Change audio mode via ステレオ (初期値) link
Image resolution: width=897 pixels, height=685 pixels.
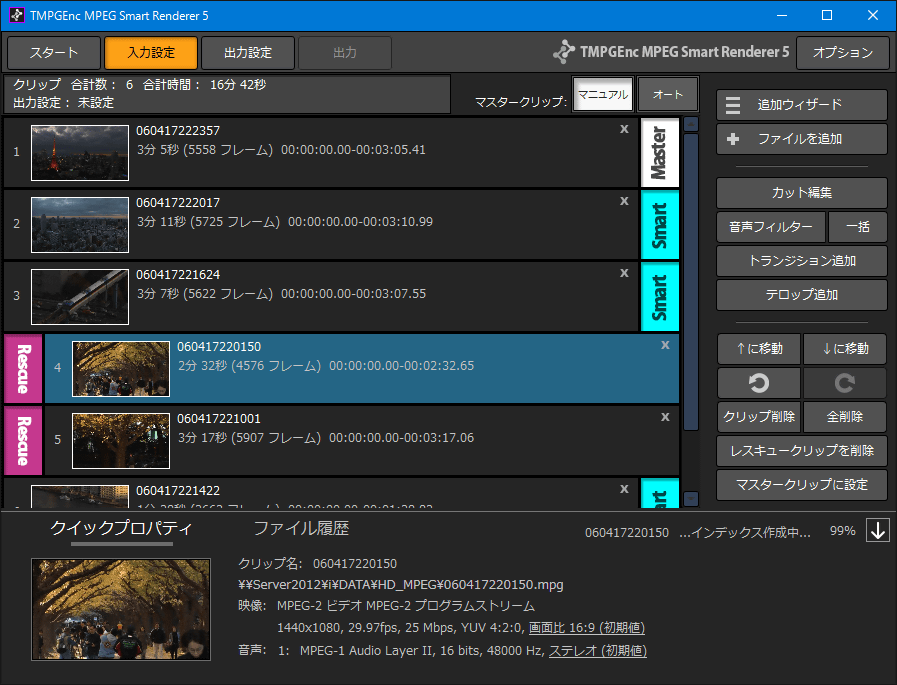[598, 651]
